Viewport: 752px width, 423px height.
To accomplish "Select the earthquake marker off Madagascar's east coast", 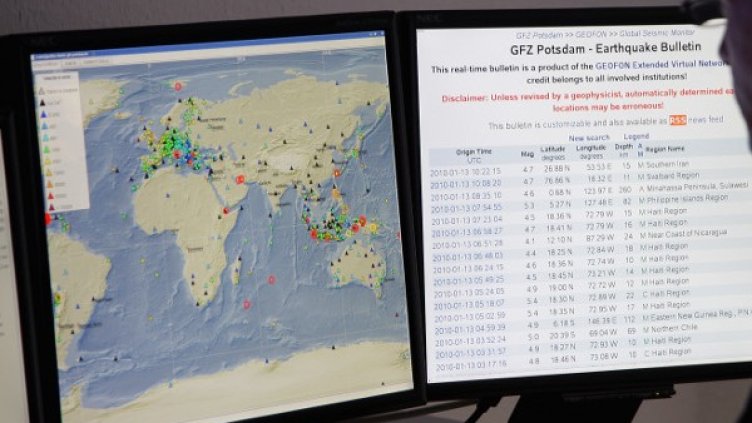I will (x=247, y=304).
